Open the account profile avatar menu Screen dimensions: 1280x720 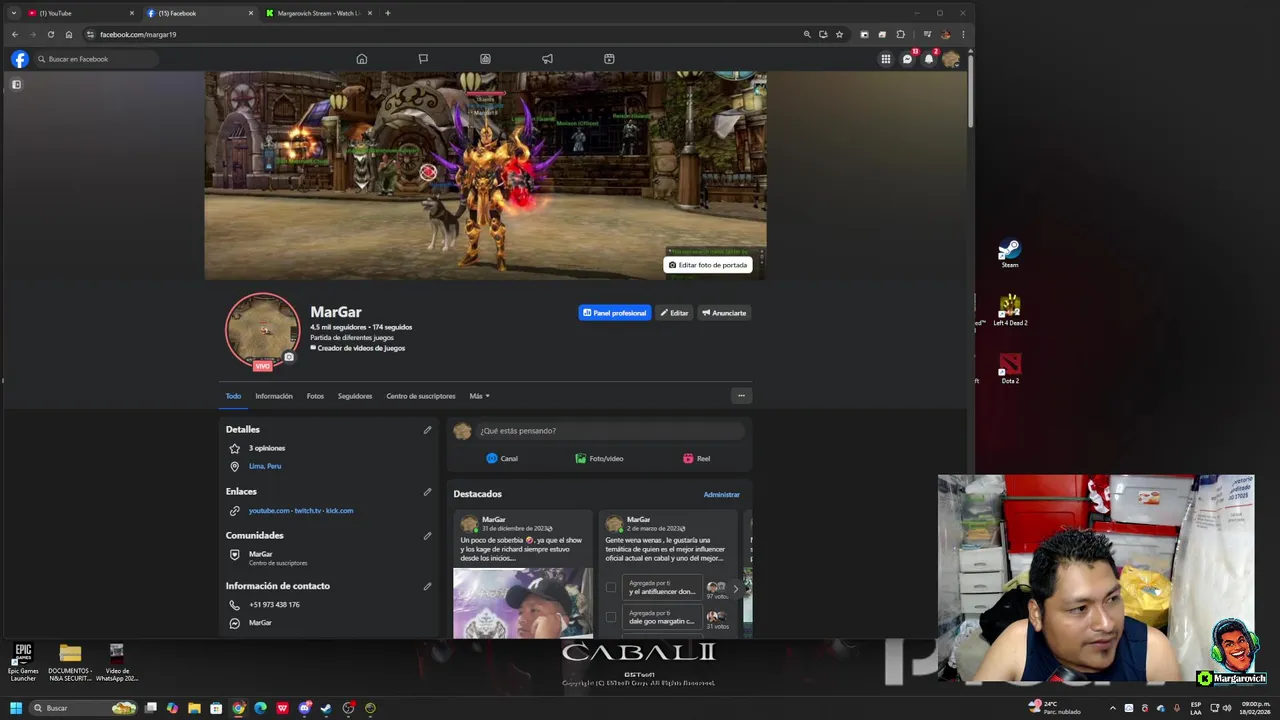(x=951, y=59)
